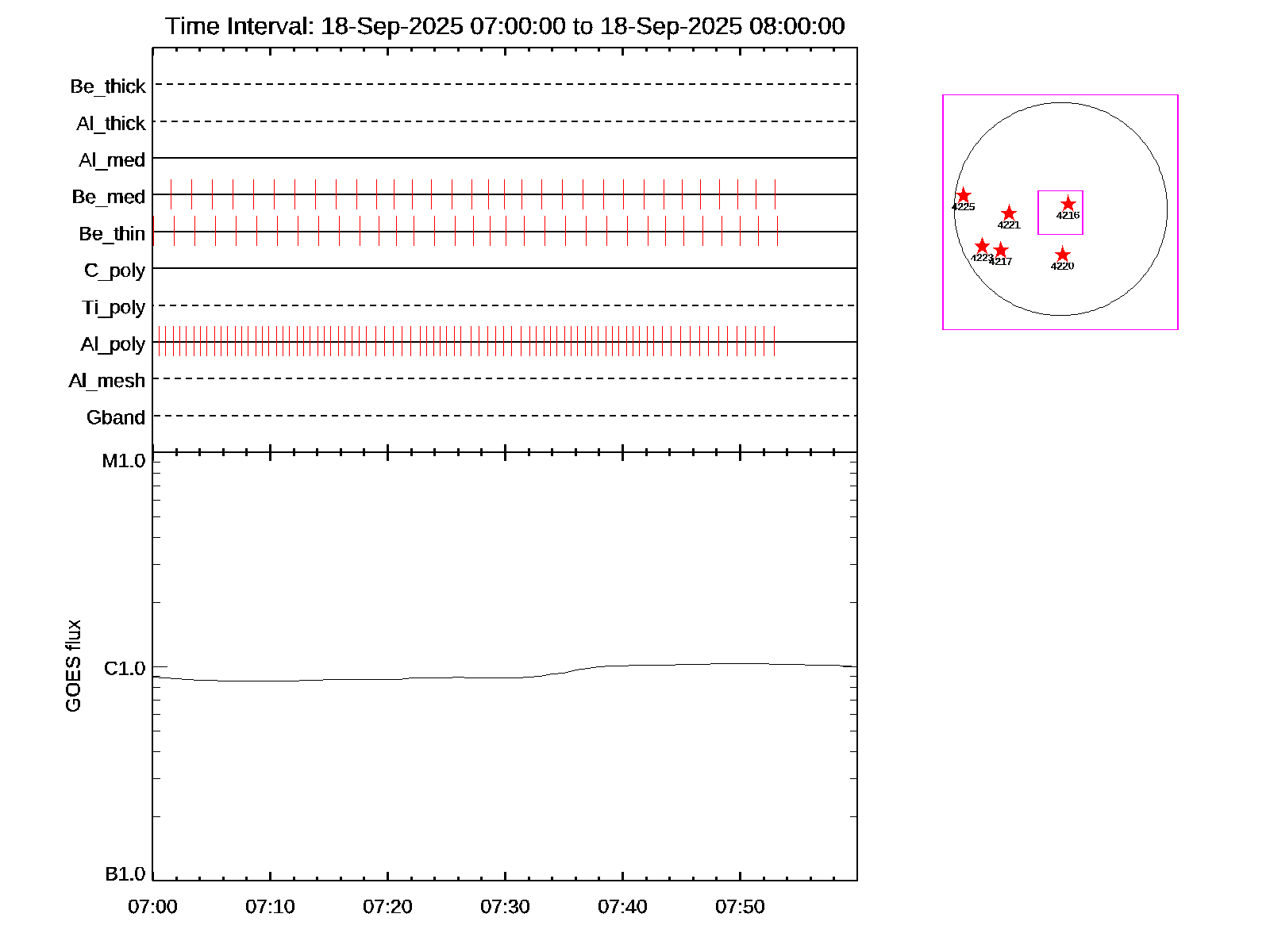The image size is (1270, 952).
Task: Click the Time Interval plot title
Action: pyautogui.click(x=505, y=26)
